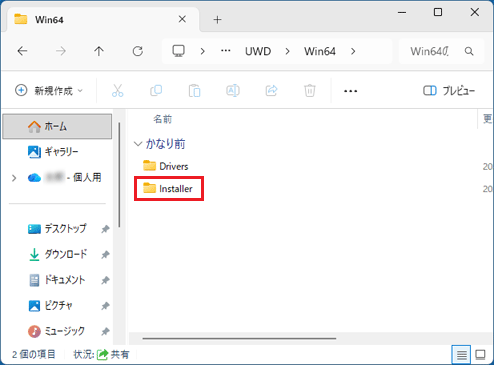Close the Win64 tab
494x365 pixels.
click(x=182, y=19)
